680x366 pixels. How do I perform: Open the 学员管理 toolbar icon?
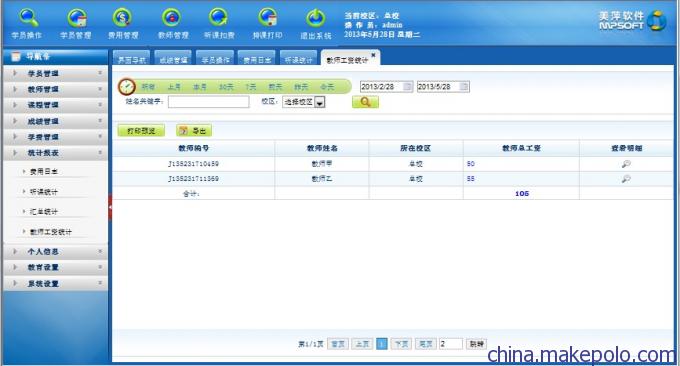click(77, 18)
